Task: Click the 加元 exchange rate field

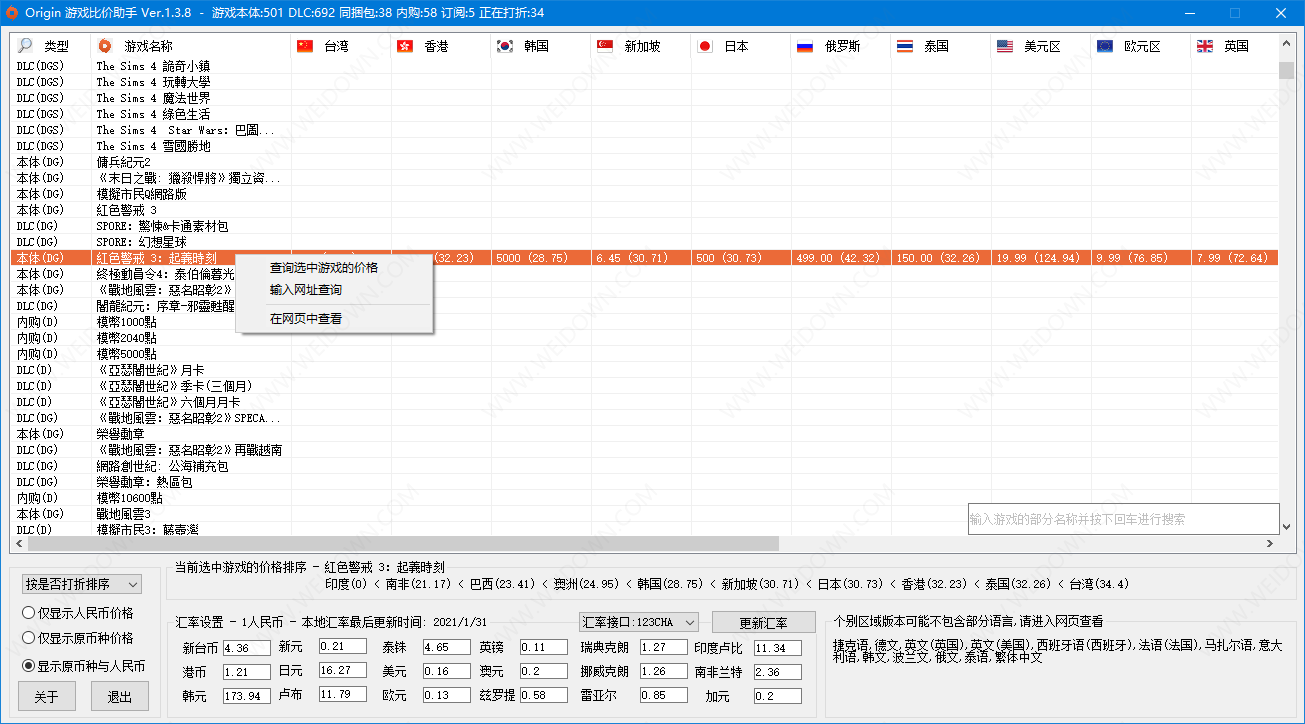Action: [x=778, y=696]
